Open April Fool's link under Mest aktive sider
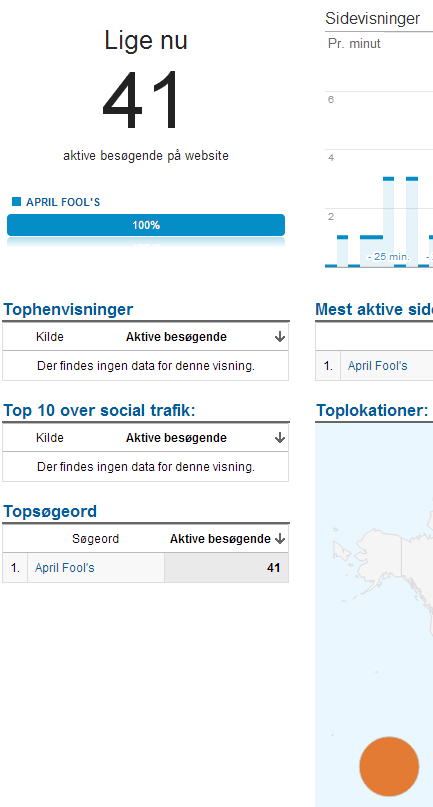Image resolution: width=433 pixels, height=807 pixels. (377, 366)
